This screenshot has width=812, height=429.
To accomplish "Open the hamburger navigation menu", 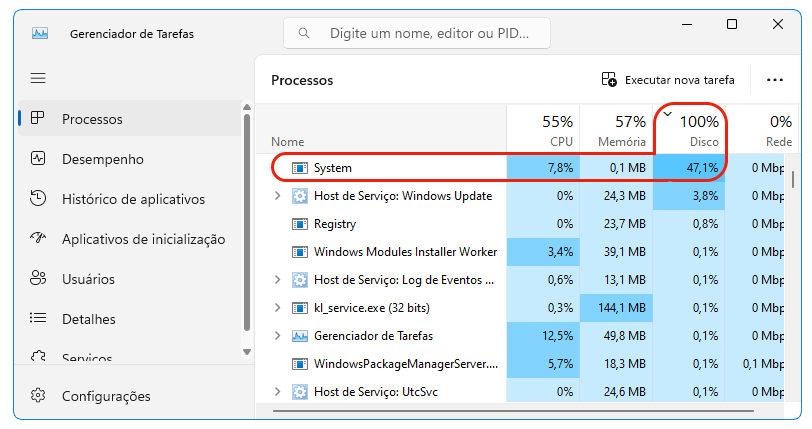I will click(x=38, y=78).
